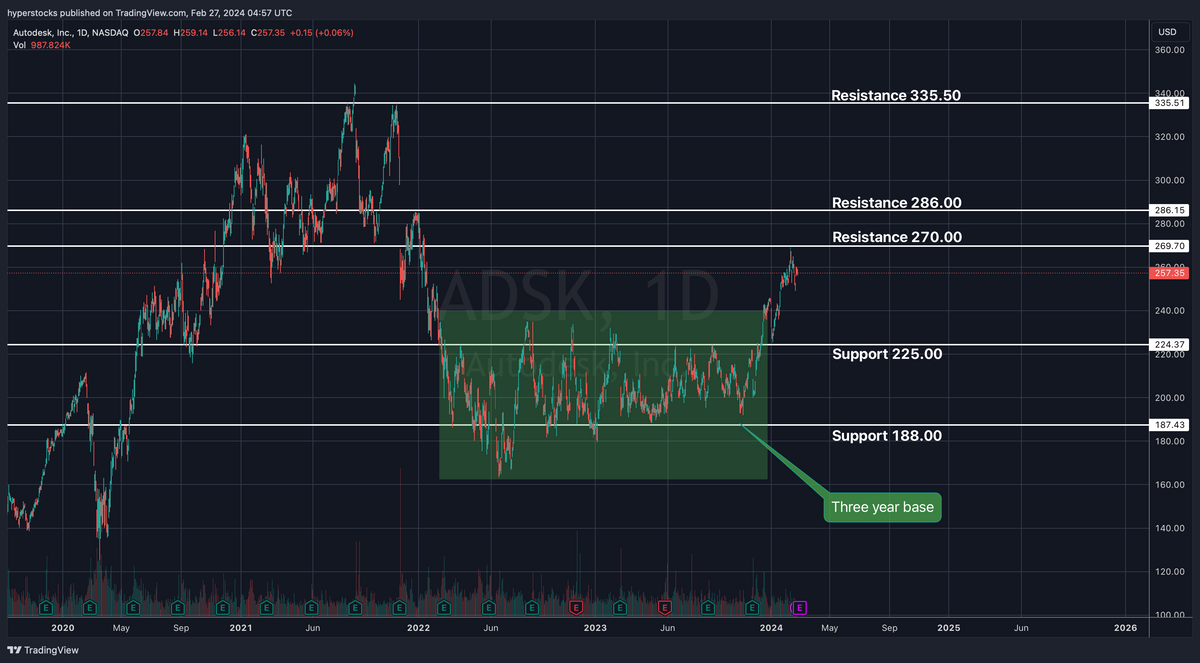Click the green earnings badge below 2024

click(x=752, y=607)
